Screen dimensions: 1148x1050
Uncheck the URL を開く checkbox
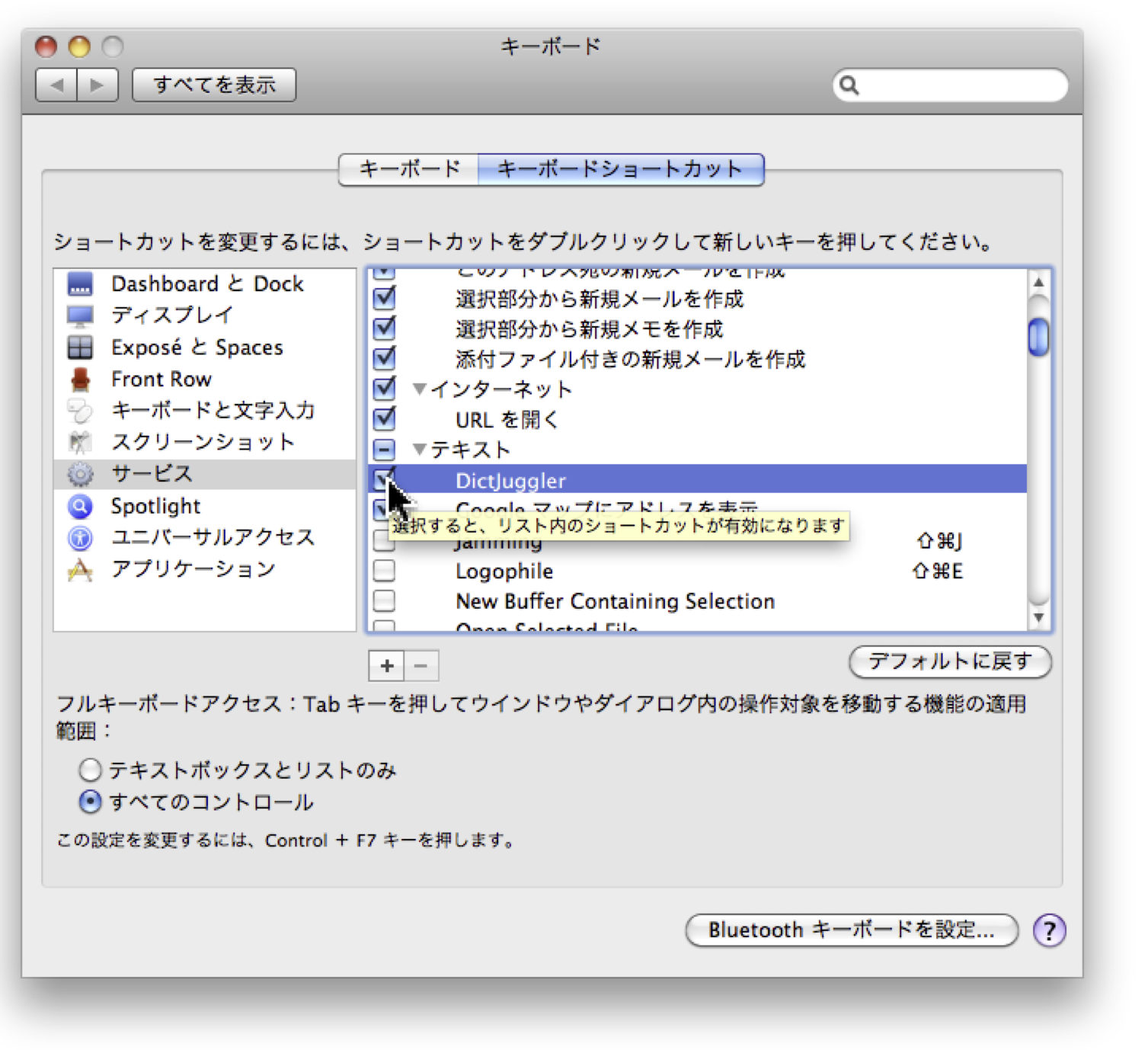click(385, 419)
